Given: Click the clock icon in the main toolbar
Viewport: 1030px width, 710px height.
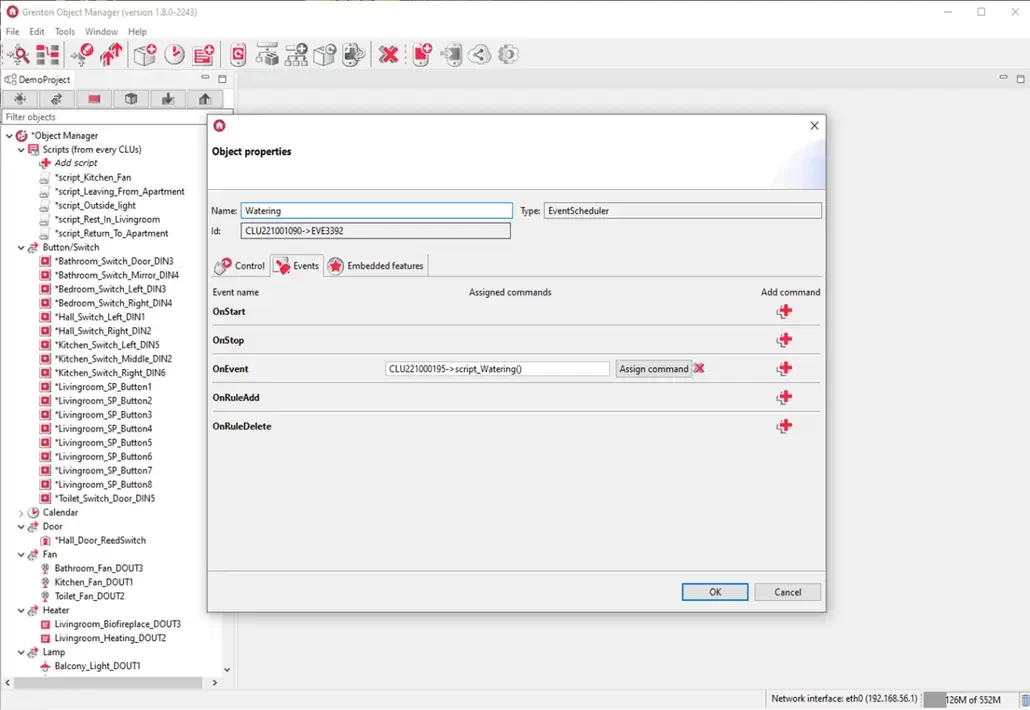Looking at the screenshot, I should (174, 55).
